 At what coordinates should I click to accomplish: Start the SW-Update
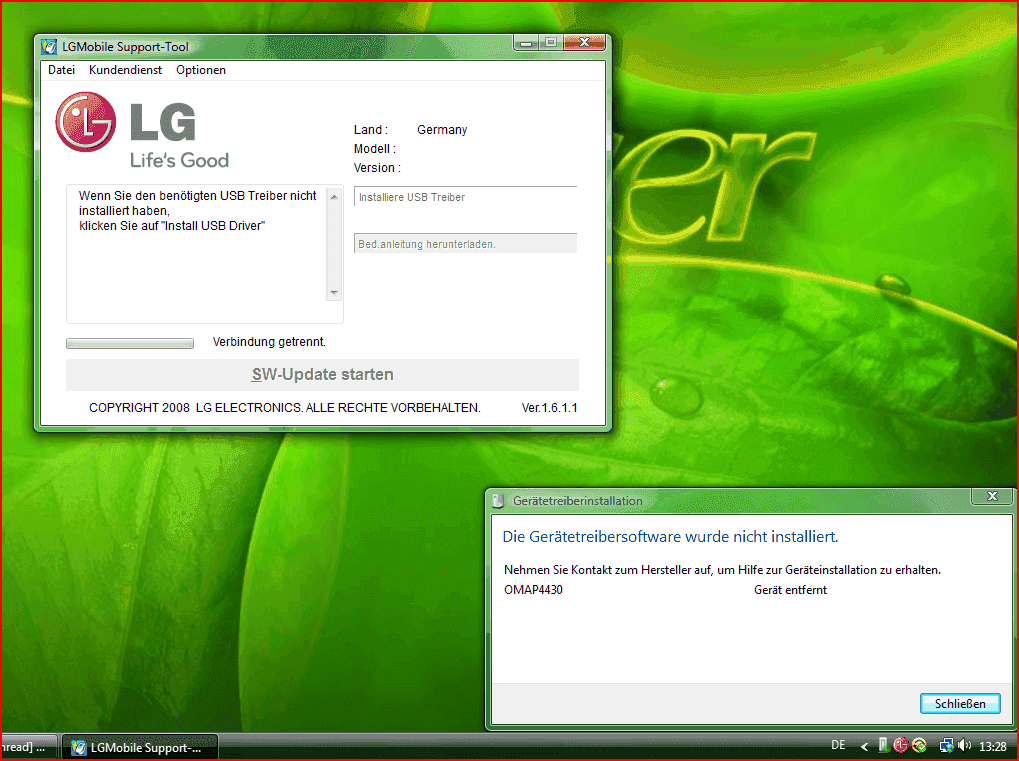point(322,374)
